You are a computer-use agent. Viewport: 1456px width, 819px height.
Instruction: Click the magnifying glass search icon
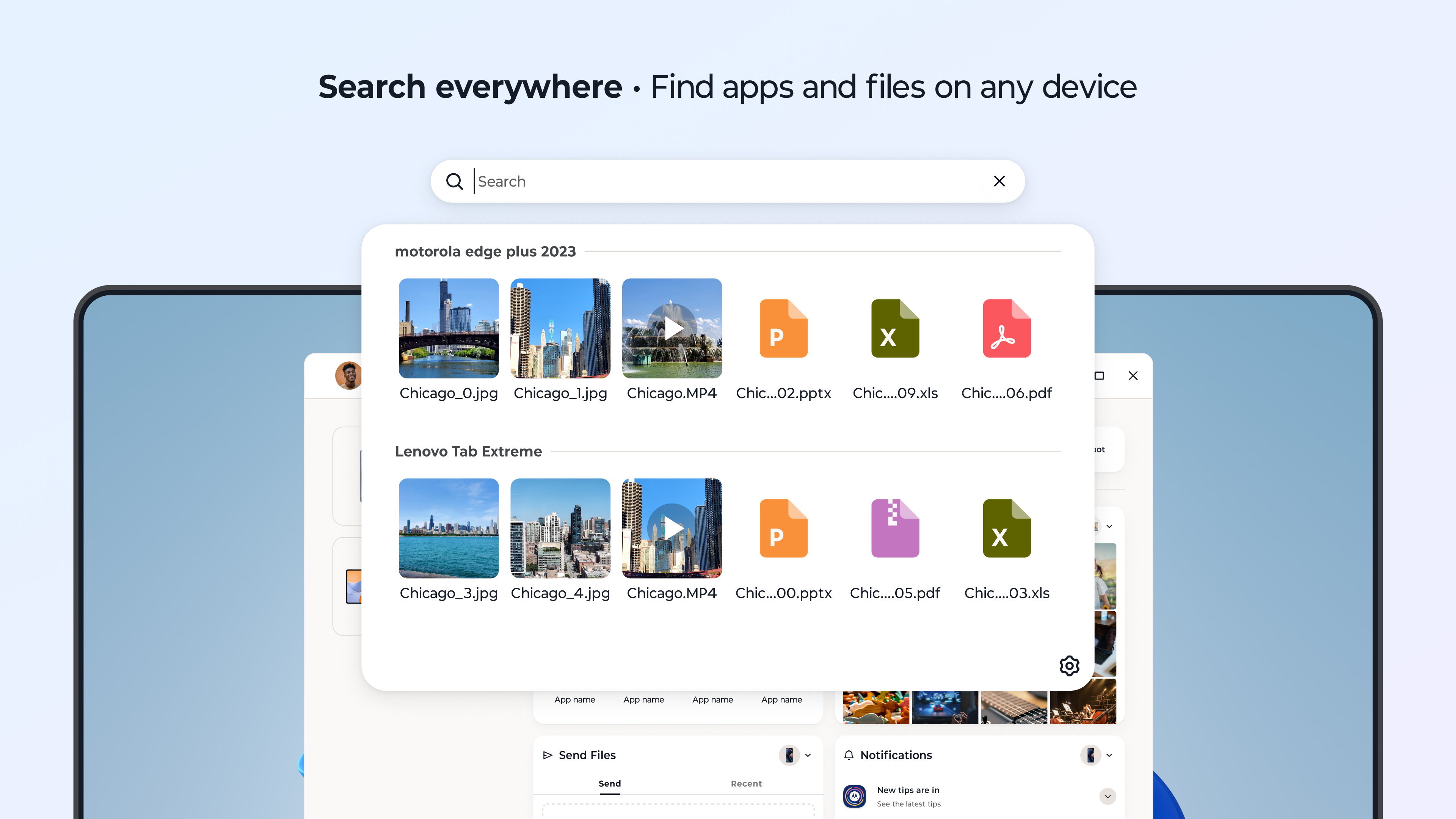pyautogui.click(x=455, y=182)
